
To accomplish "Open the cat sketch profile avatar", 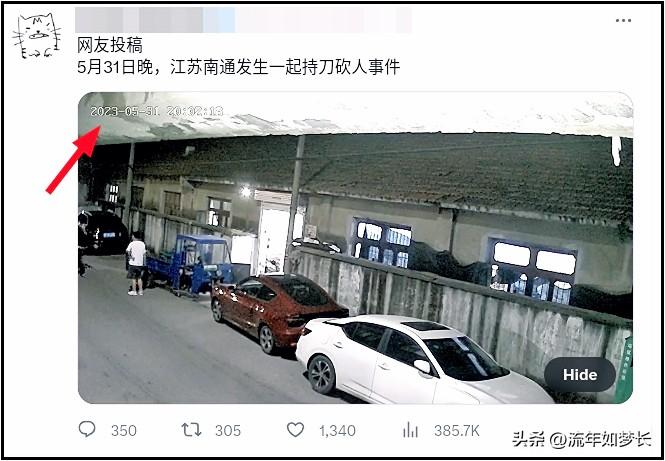I will tap(36, 36).
